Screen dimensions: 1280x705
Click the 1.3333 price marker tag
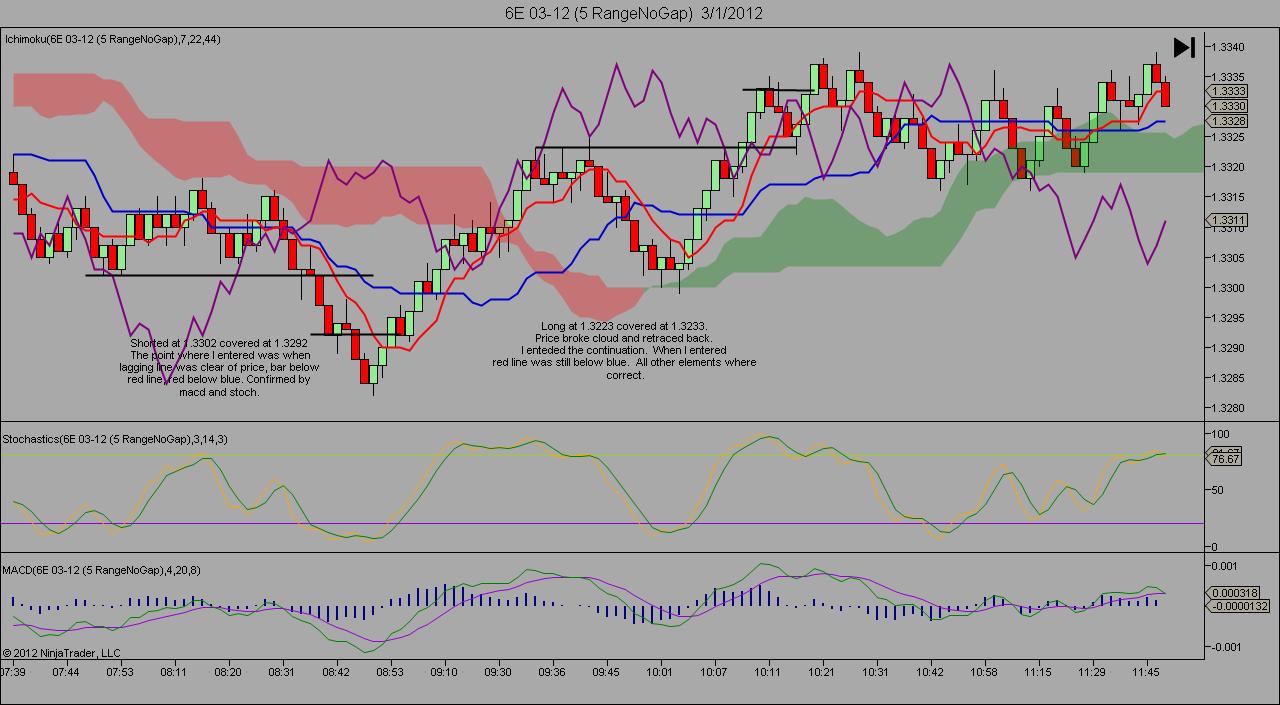pos(1227,90)
